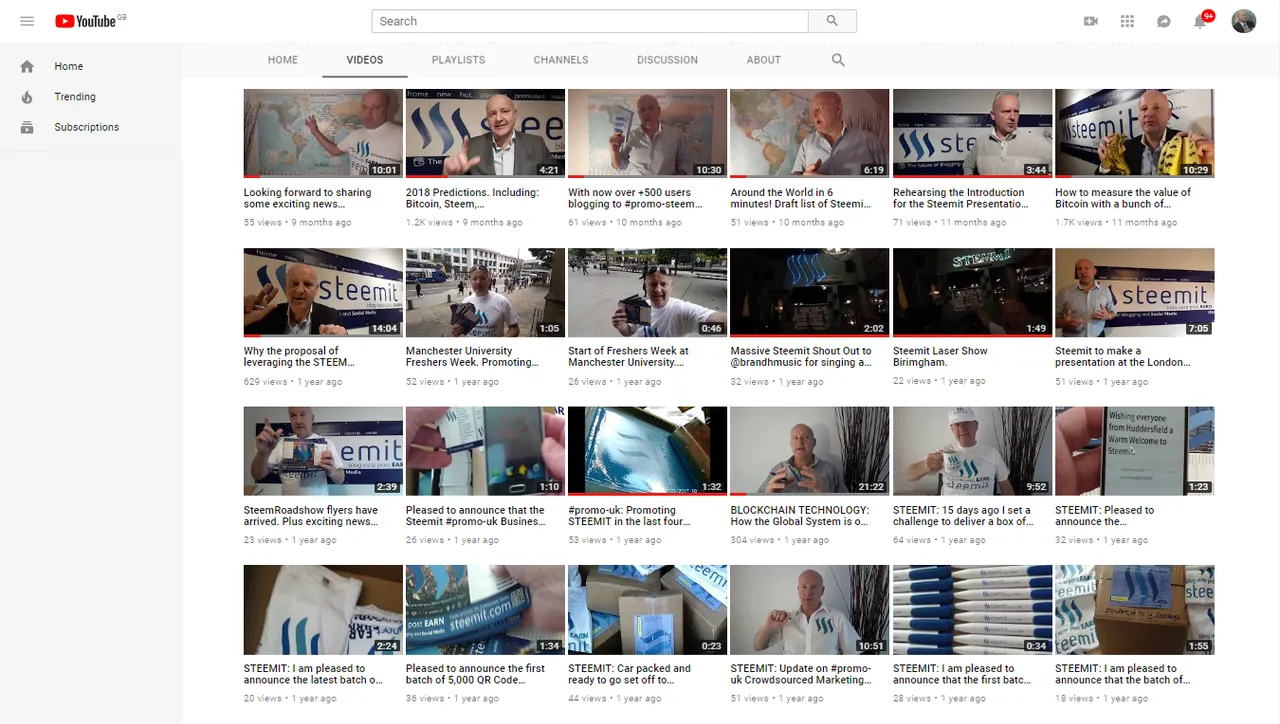The width and height of the screenshot is (1280, 724).
Task: Play the 1:05 Manchester University thumbnail
Action: coord(485,292)
